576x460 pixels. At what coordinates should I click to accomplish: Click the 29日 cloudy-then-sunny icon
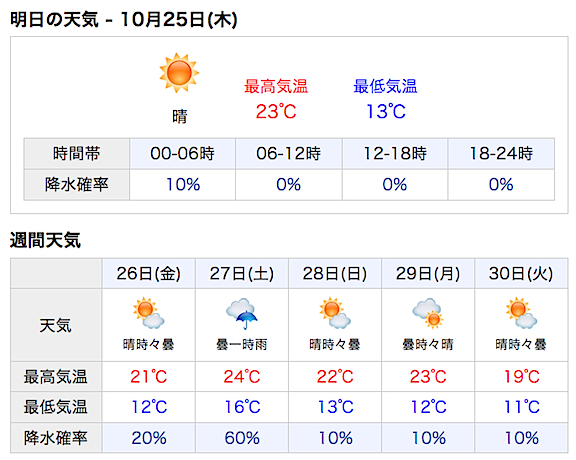[428, 313]
